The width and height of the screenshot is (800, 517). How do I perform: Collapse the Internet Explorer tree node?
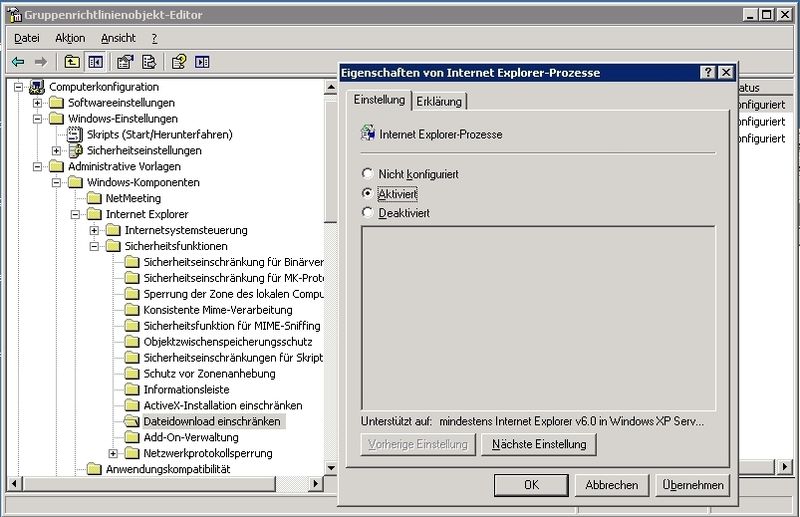coord(75,214)
